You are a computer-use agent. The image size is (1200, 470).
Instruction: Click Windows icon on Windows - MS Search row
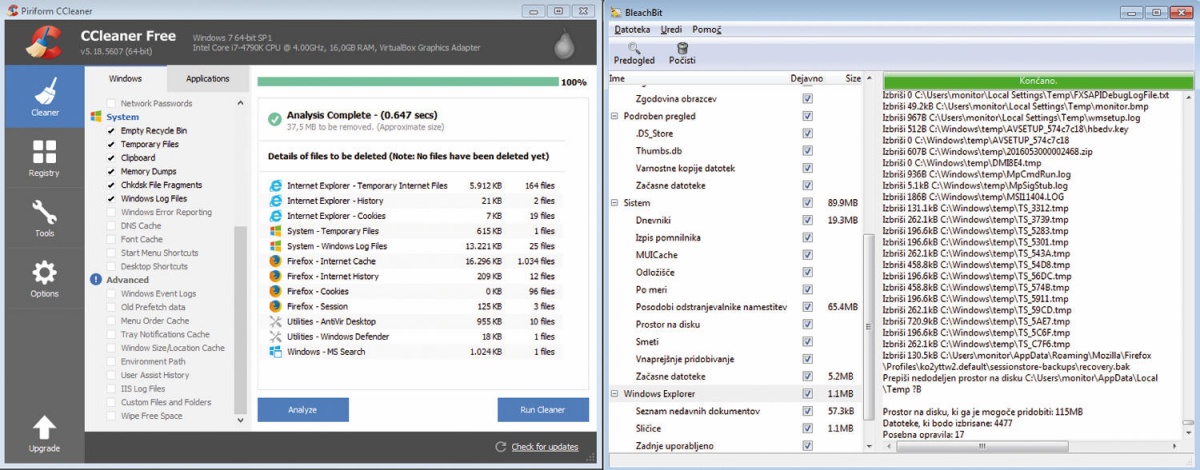click(275, 352)
